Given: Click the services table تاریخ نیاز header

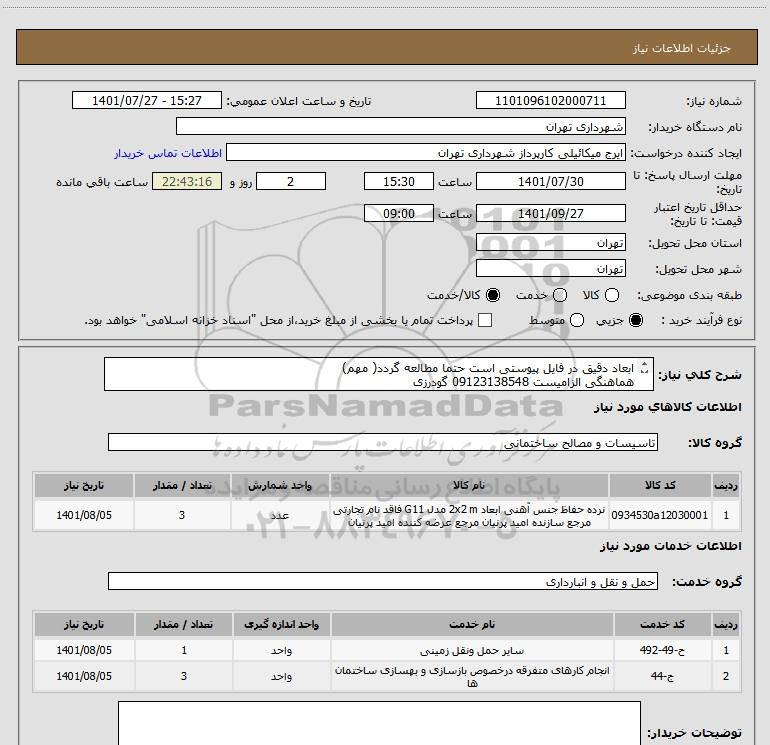Looking at the screenshot, I should pos(84,625).
